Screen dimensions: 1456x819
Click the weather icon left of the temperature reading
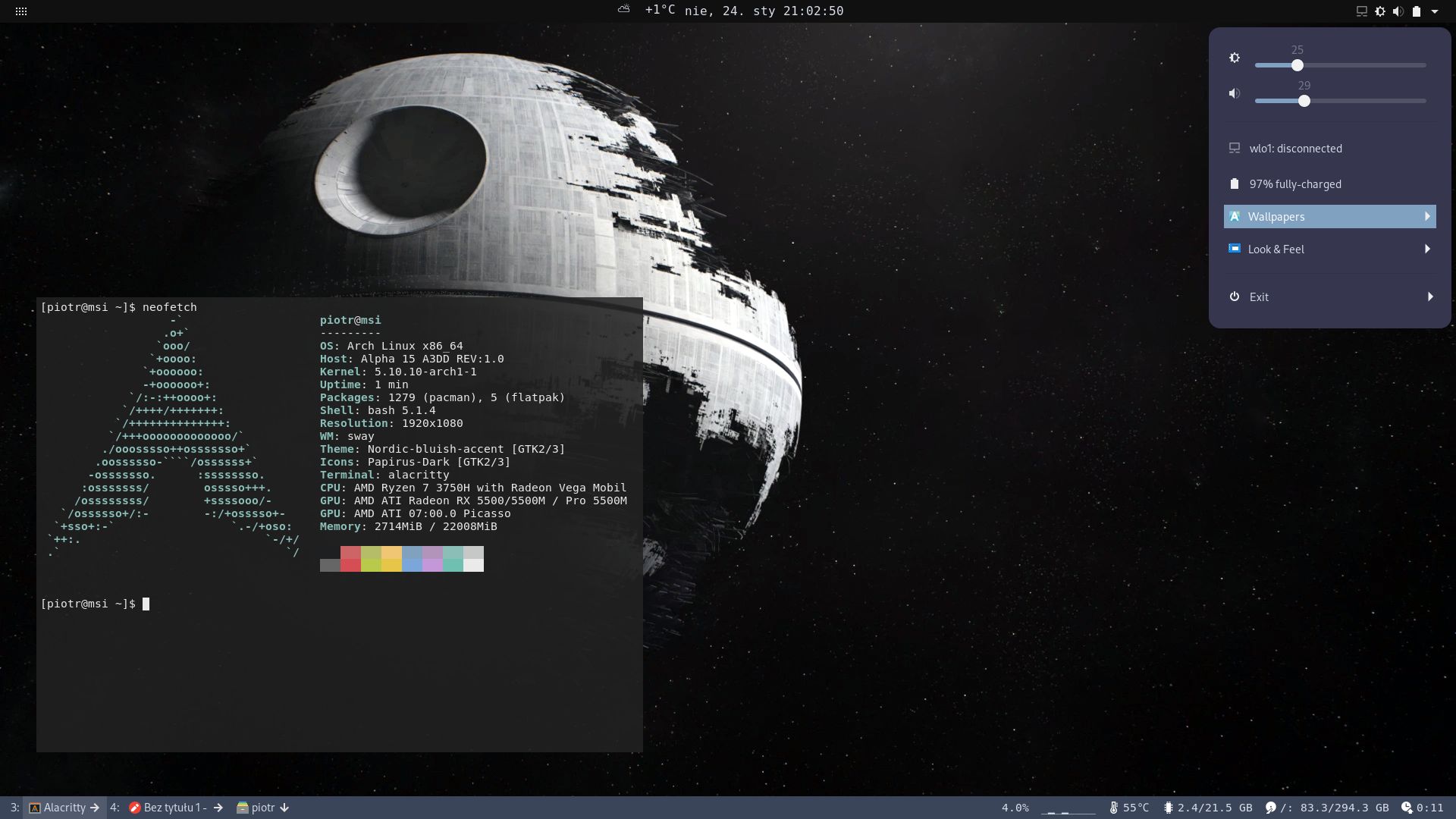point(623,10)
